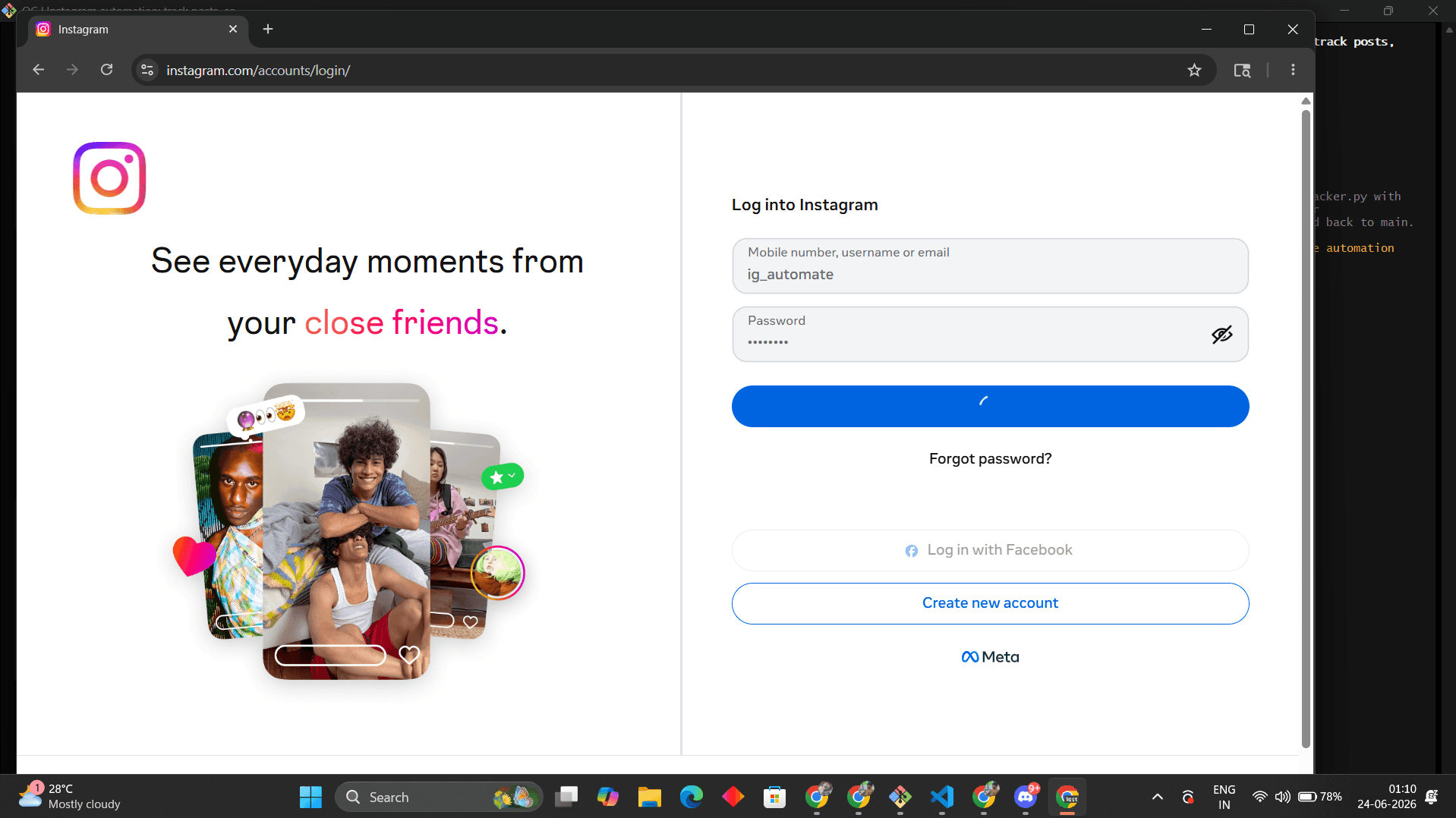Click the Forgot password? link
Screen dimensions: 1456x818
pos(990,459)
